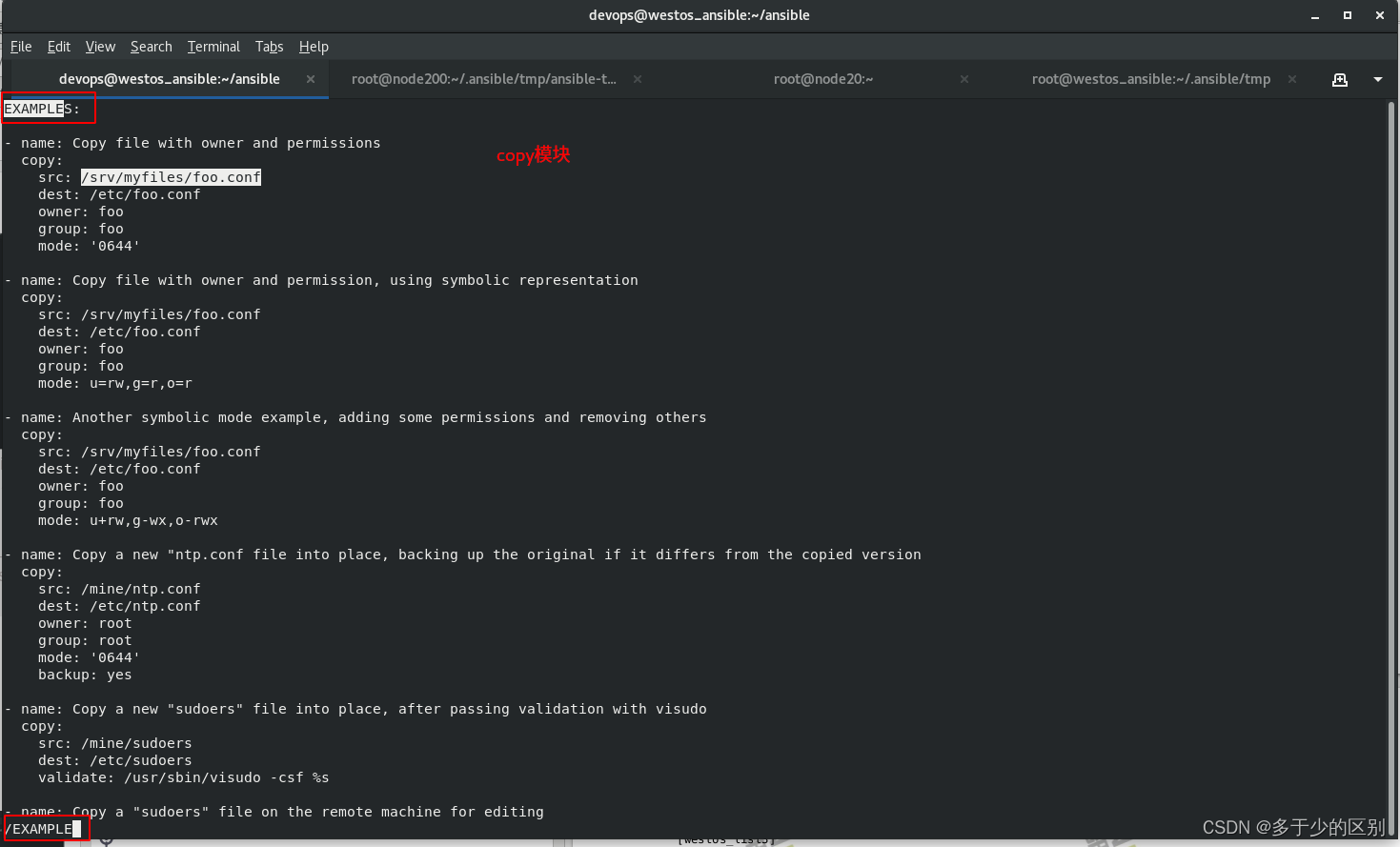
Task: Click the dest: /etc/ntp.conf line
Action: click(x=119, y=606)
